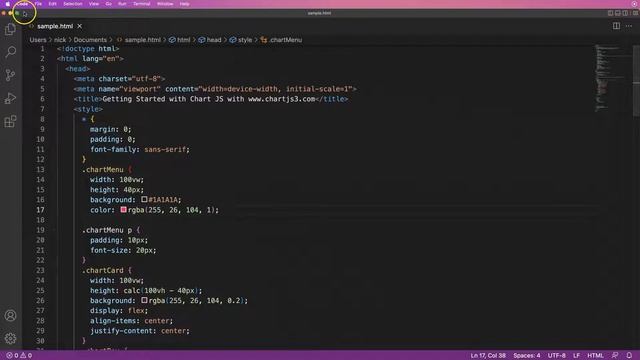640x360 pixels.
Task: Click the rgba(255, 26, 104, 1) color swatch
Action: (x=123, y=209)
